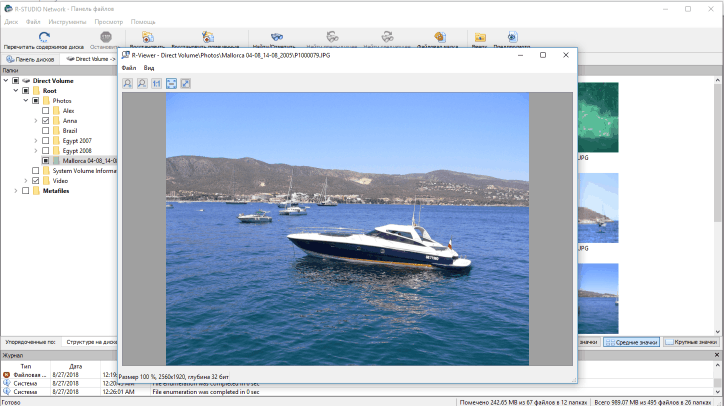
Task: Expand the Metafiles node
Action: click(x=16, y=191)
